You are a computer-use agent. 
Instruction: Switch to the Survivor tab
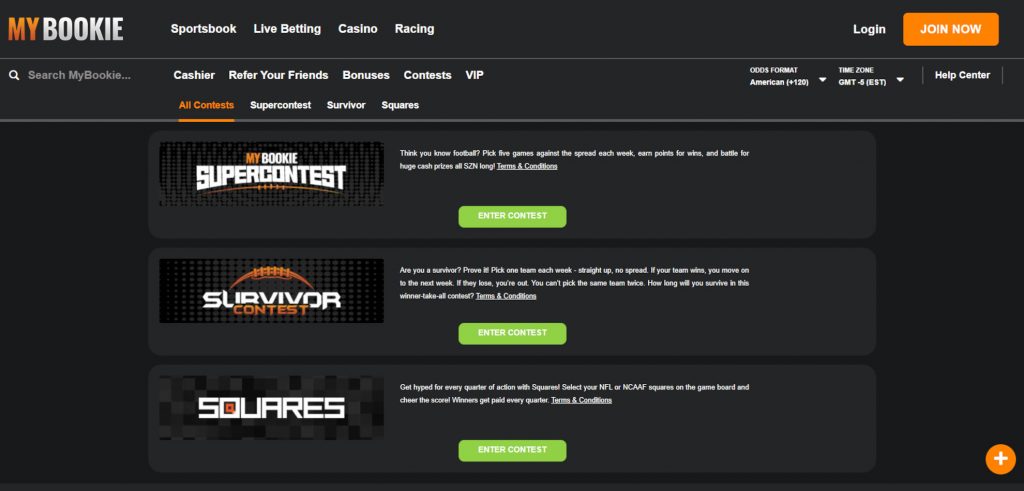346,105
